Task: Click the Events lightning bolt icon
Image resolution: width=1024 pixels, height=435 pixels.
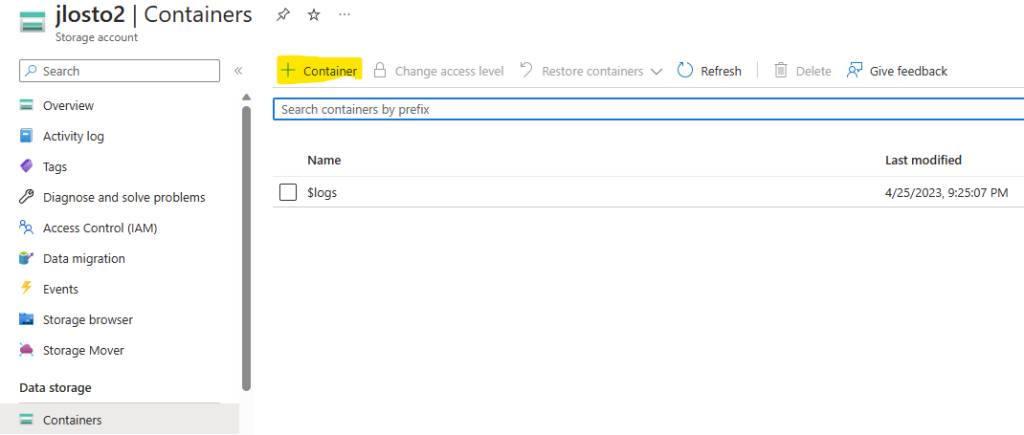Action: (26, 288)
